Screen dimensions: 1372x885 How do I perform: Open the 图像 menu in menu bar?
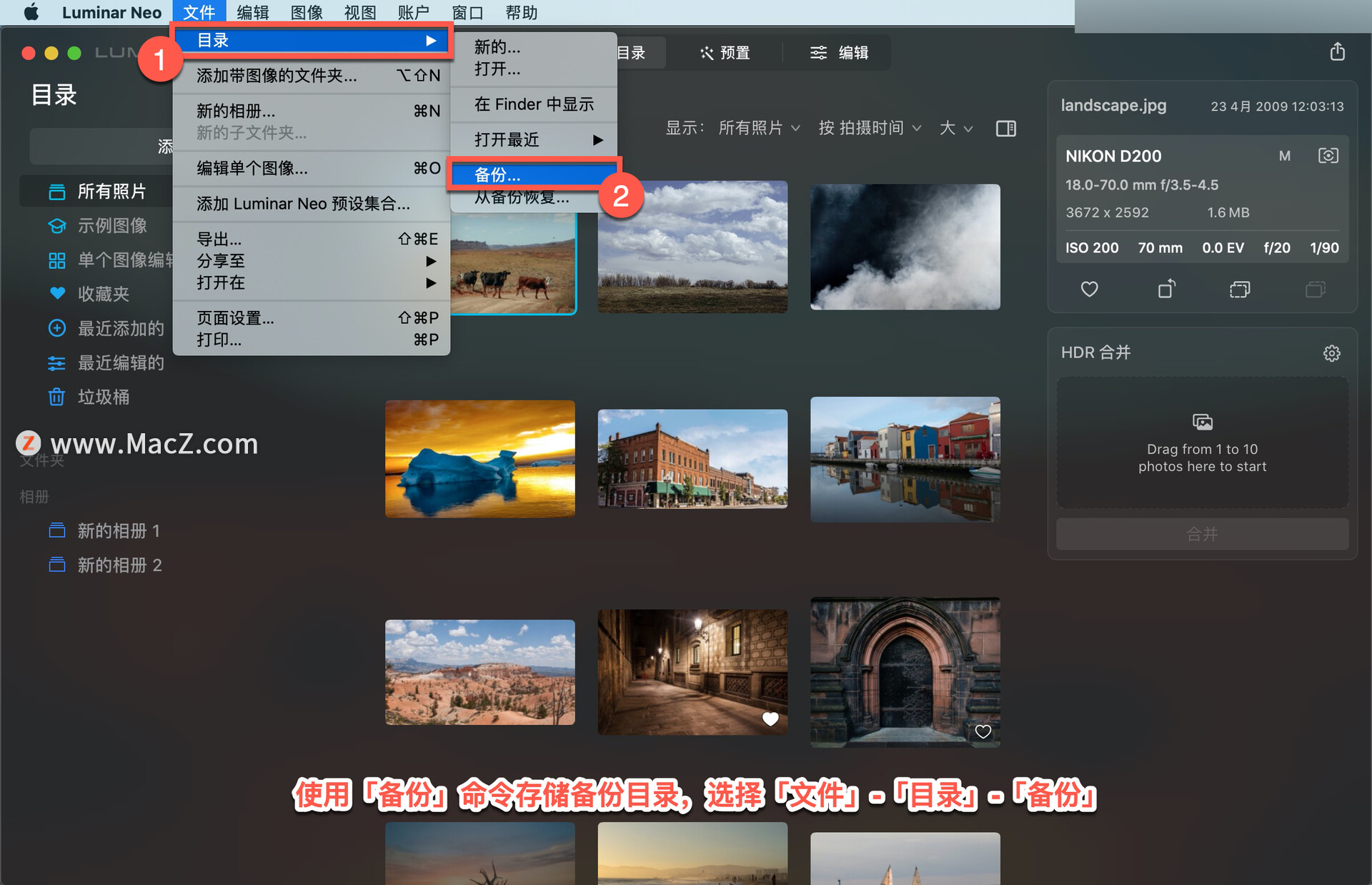(307, 12)
